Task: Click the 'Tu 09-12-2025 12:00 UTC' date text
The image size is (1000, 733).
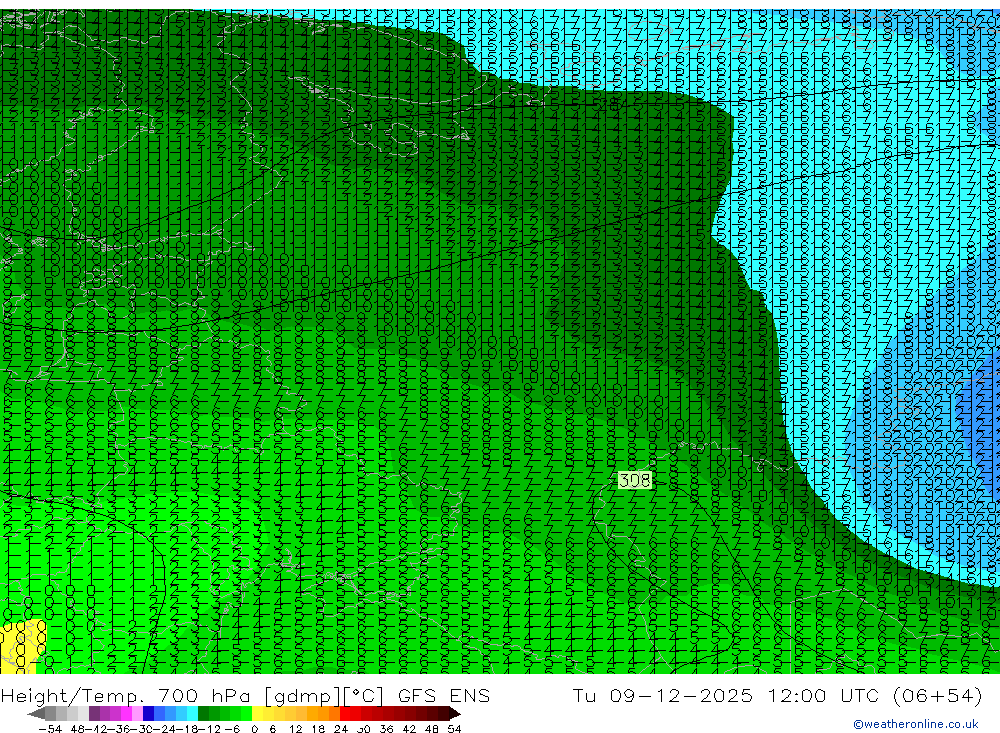Action: click(x=727, y=695)
